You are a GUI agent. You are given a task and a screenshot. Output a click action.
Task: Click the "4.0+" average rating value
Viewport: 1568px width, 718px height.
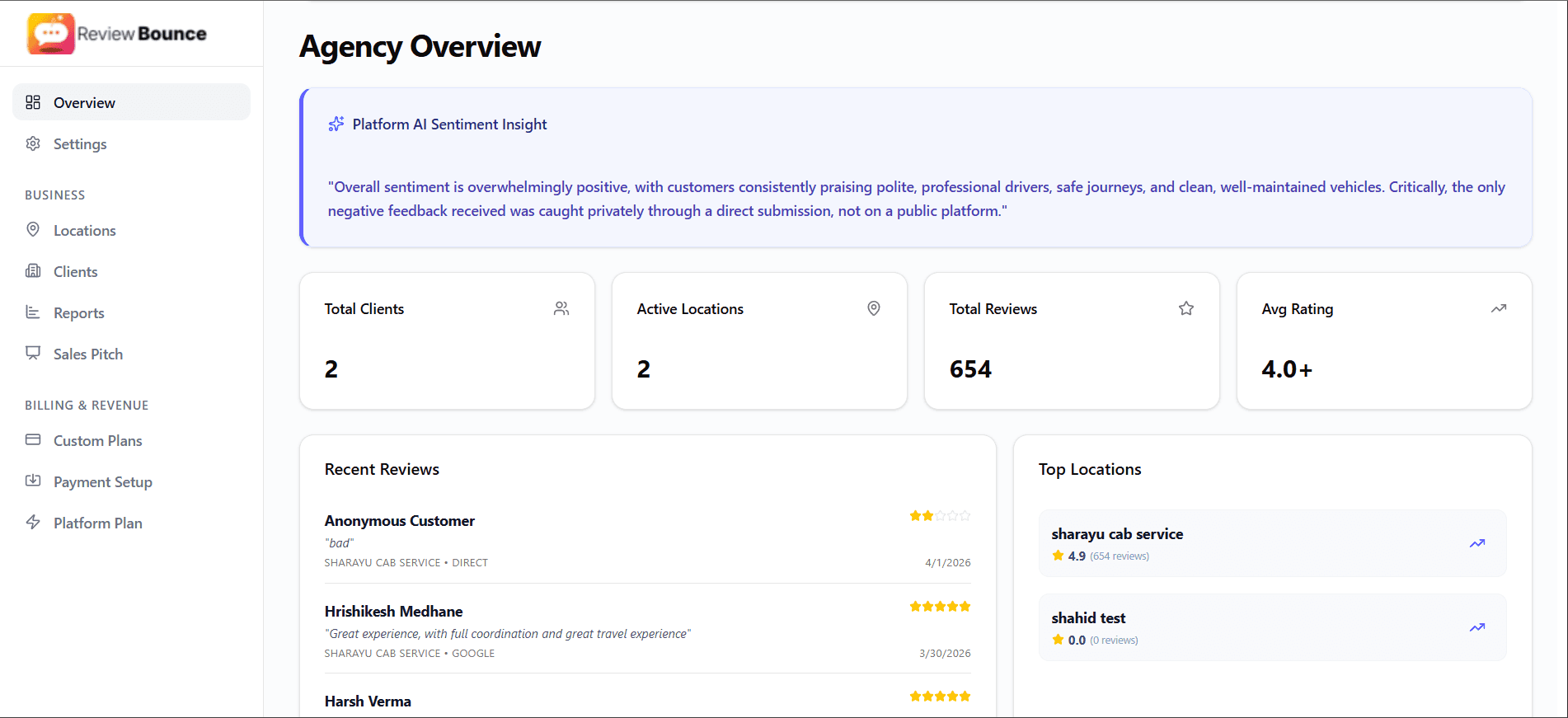pyautogui.click(x=1287, y=368)
